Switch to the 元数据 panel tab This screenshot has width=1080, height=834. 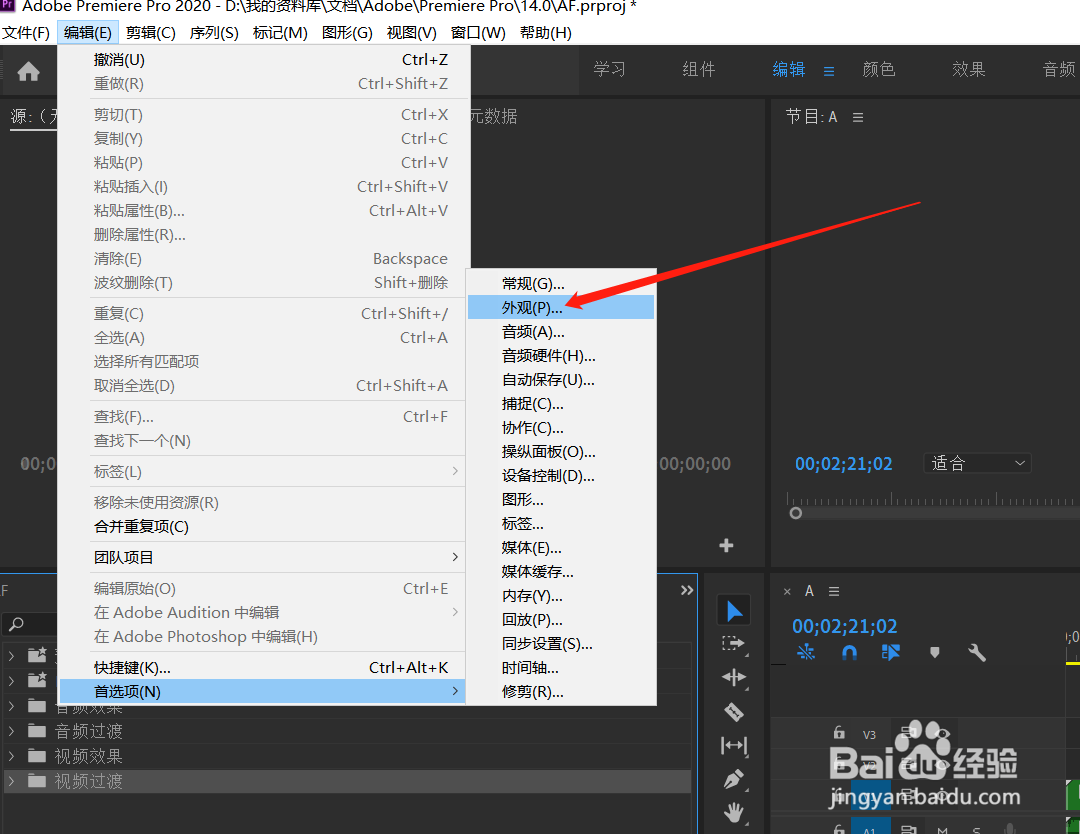[x=493, y=116]
